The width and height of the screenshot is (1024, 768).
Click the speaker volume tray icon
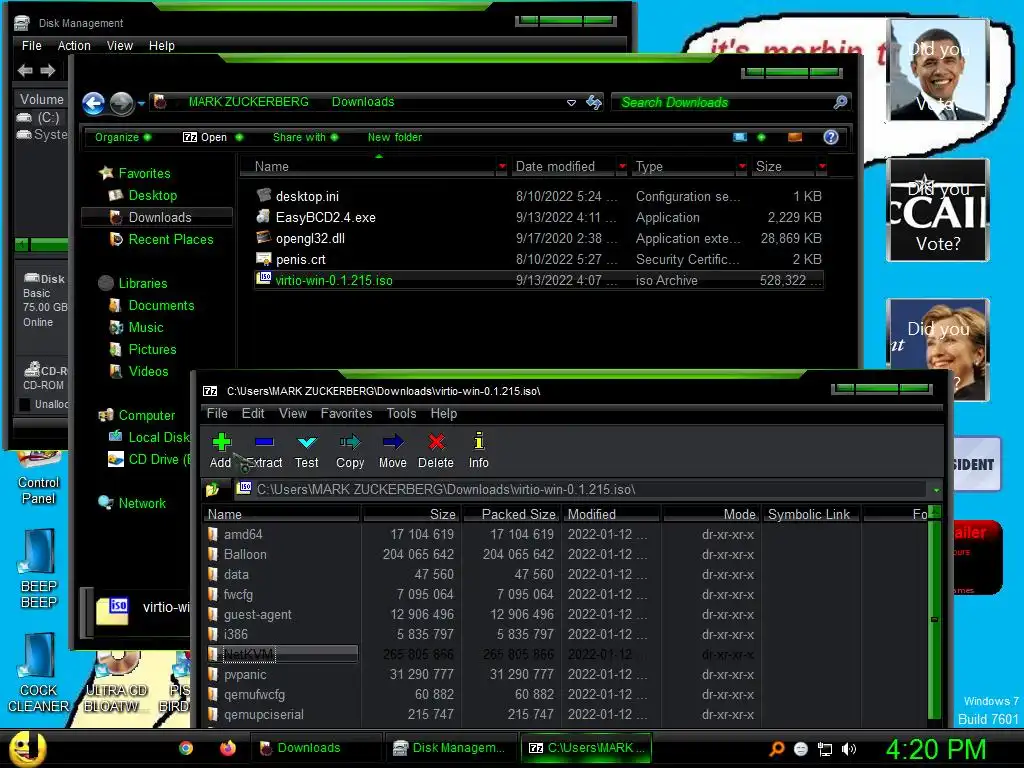tap(849, 749)
